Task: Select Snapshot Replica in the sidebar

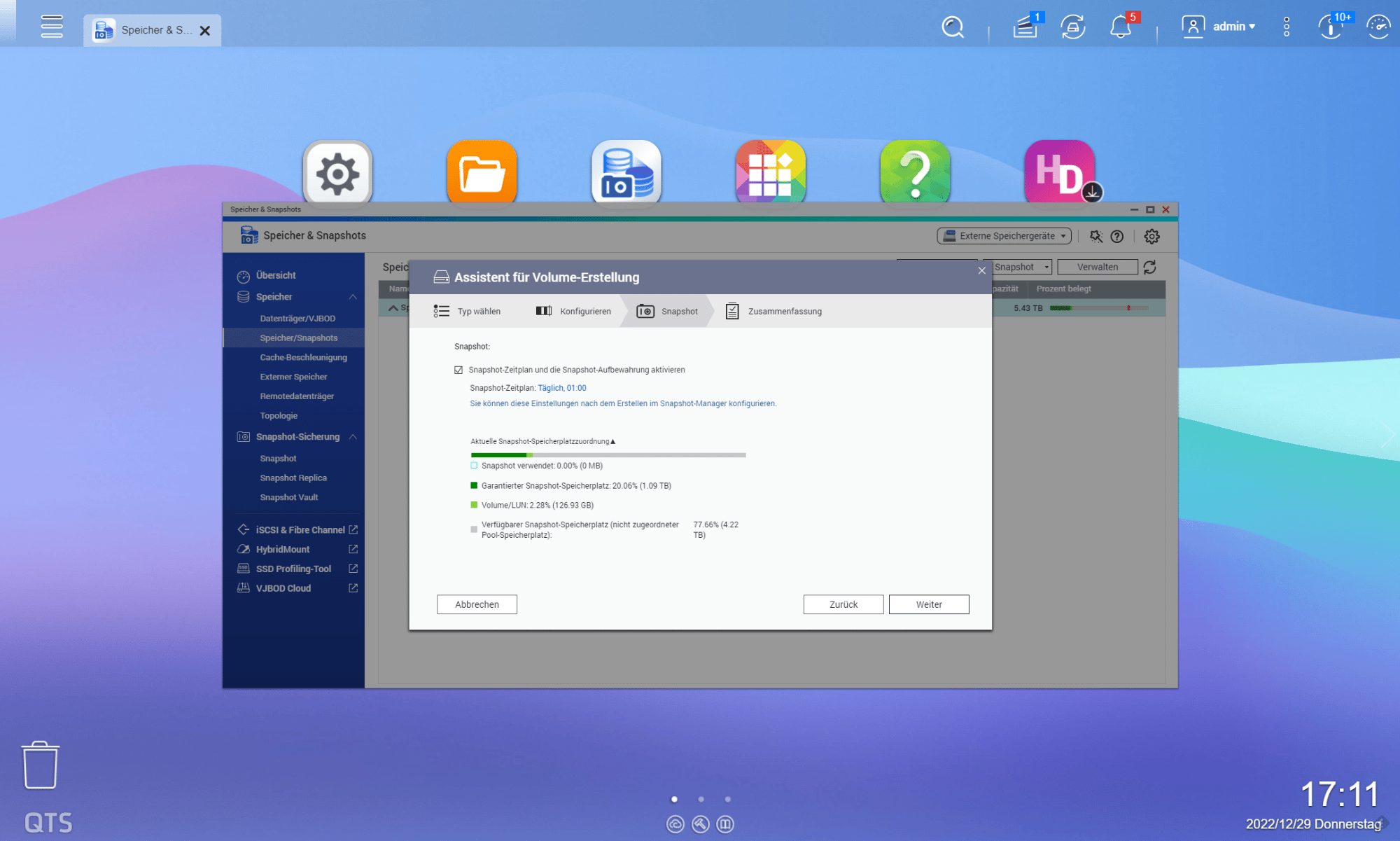Action: tap(293, 478)
